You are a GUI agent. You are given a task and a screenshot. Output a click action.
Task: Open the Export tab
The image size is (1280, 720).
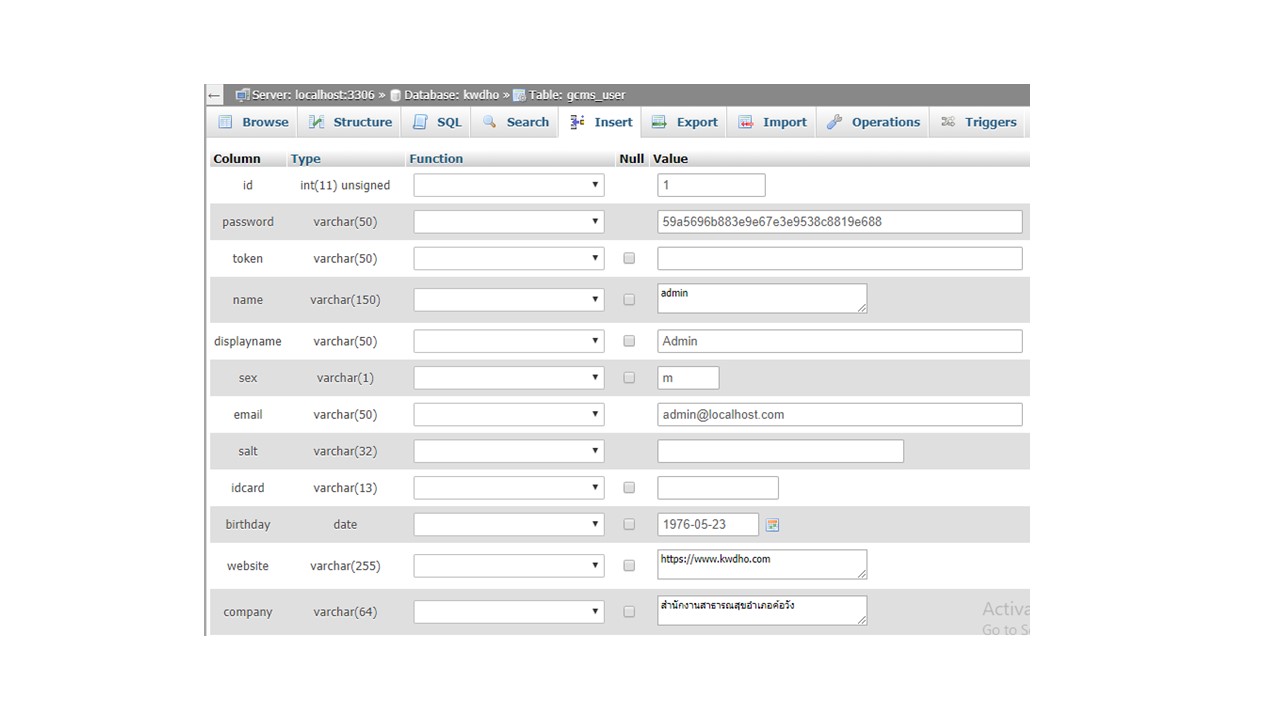684,122
